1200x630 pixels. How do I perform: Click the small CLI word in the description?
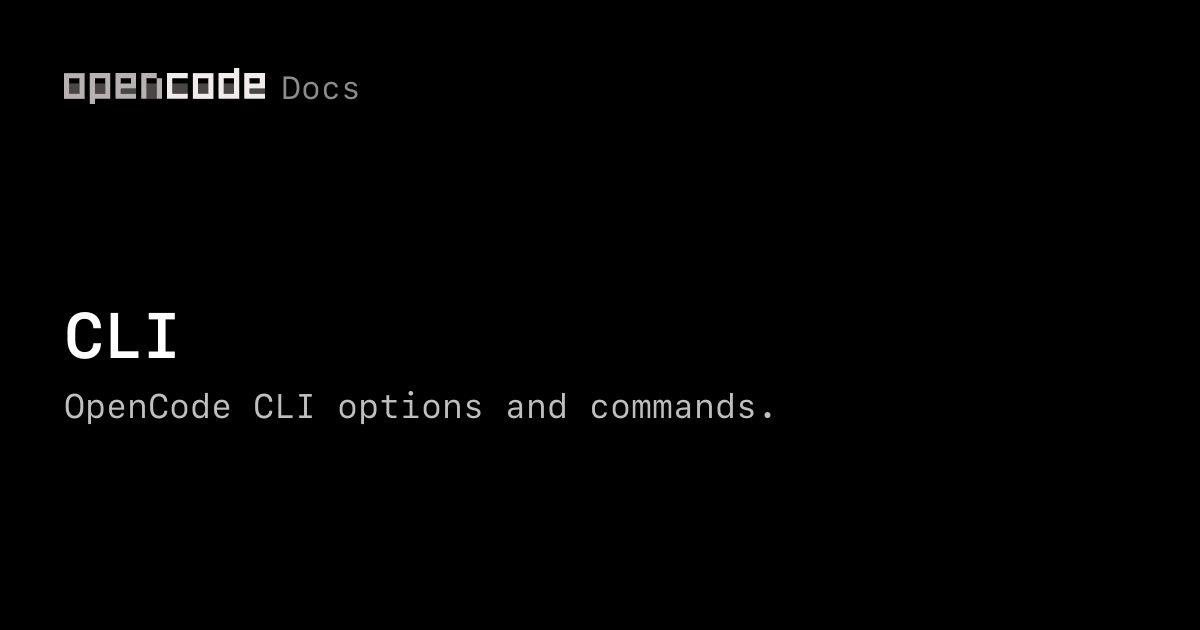[284, 407]
